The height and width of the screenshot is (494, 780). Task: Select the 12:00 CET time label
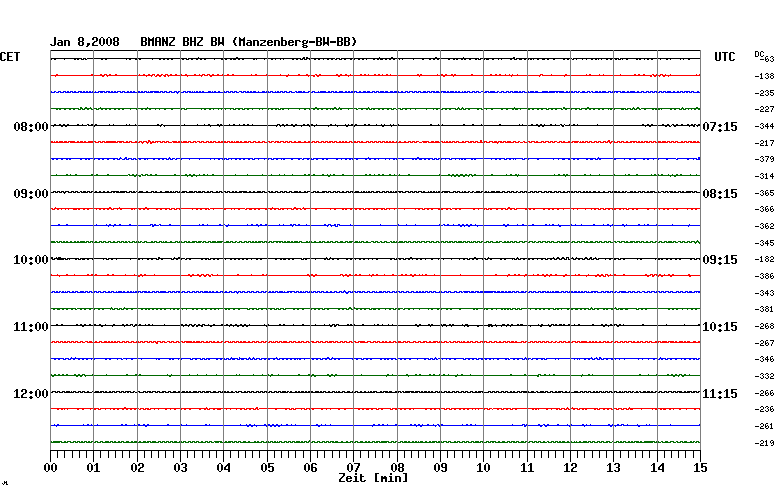31,394
